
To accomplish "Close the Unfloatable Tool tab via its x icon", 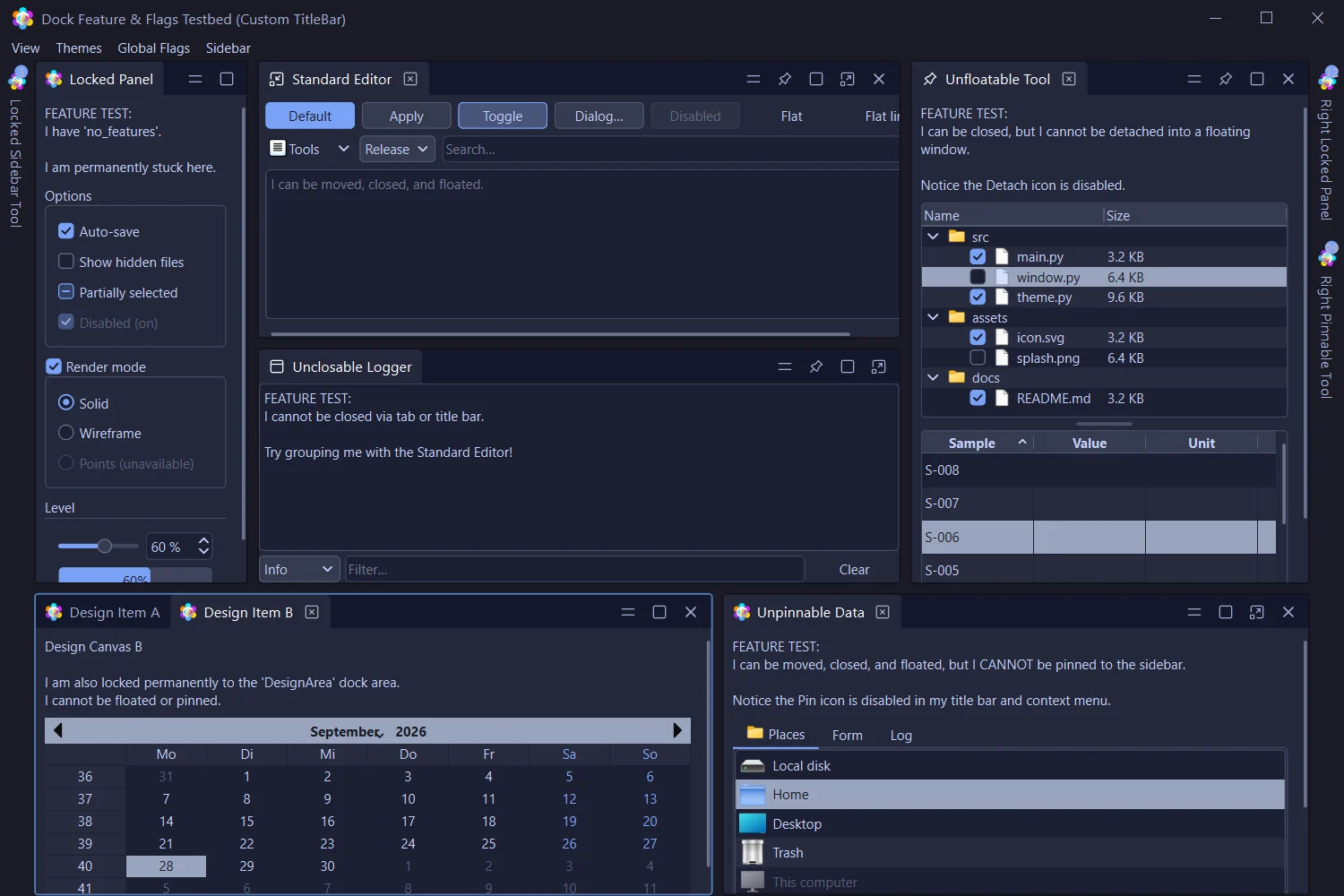I will (x=1069, y=79).
